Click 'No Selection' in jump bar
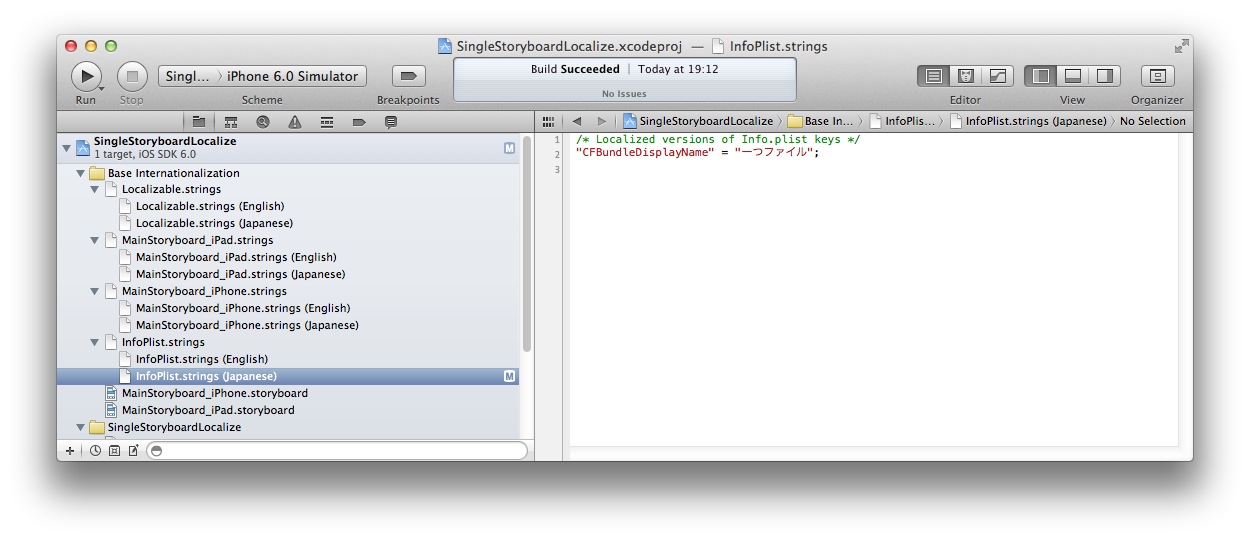The height and width of the screenshot is (540, 1250). [x=1152, y=121]
